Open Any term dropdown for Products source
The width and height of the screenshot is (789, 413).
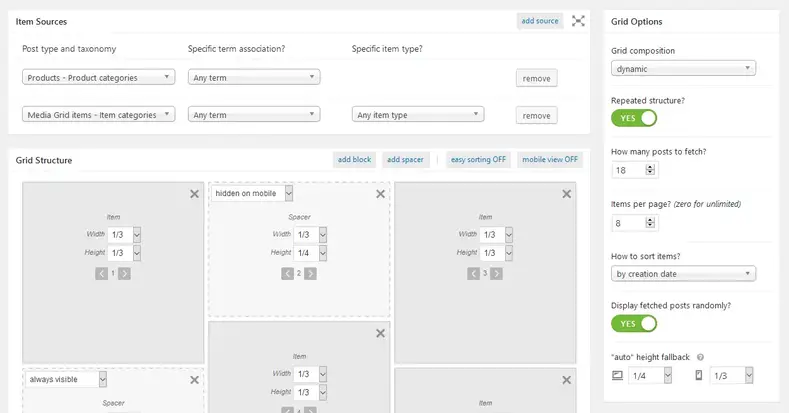click(254, 77)
